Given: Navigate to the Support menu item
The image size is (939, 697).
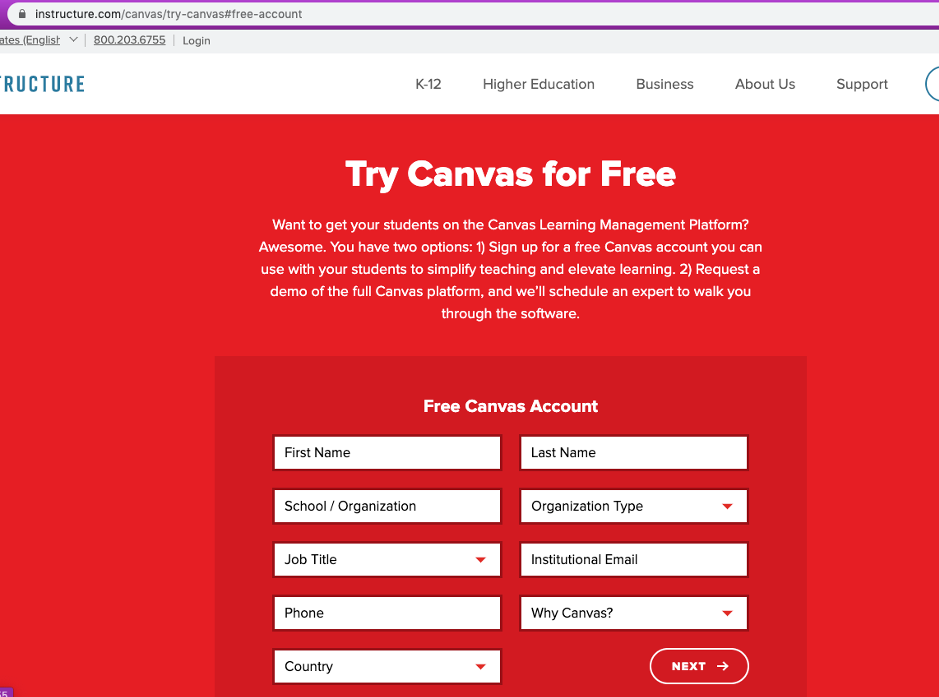Looking at the screenshot, I should pos(862,84).
